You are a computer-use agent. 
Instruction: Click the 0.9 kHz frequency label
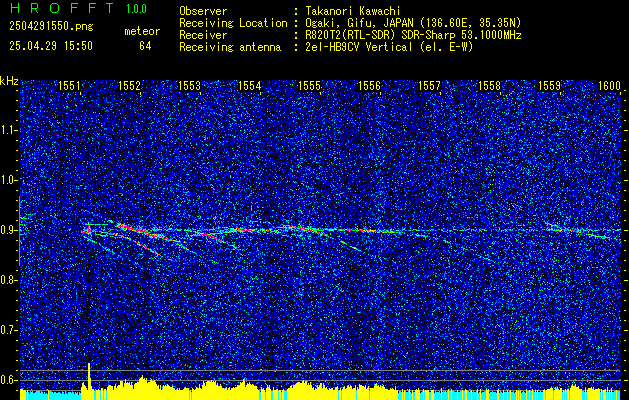coord(8,230)
